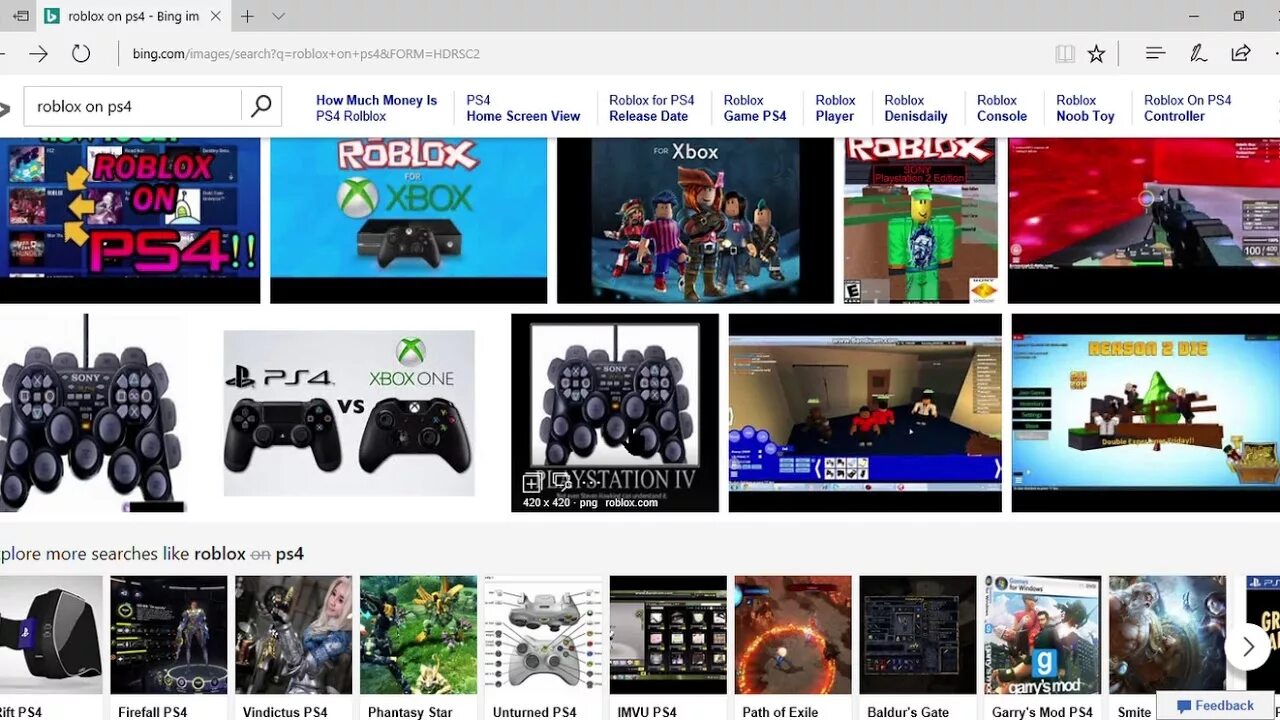This screenshot has height=720, width=1280.
Task: Select the roblox on ps4 Bing tab
Action: click(x=132, y=16)
